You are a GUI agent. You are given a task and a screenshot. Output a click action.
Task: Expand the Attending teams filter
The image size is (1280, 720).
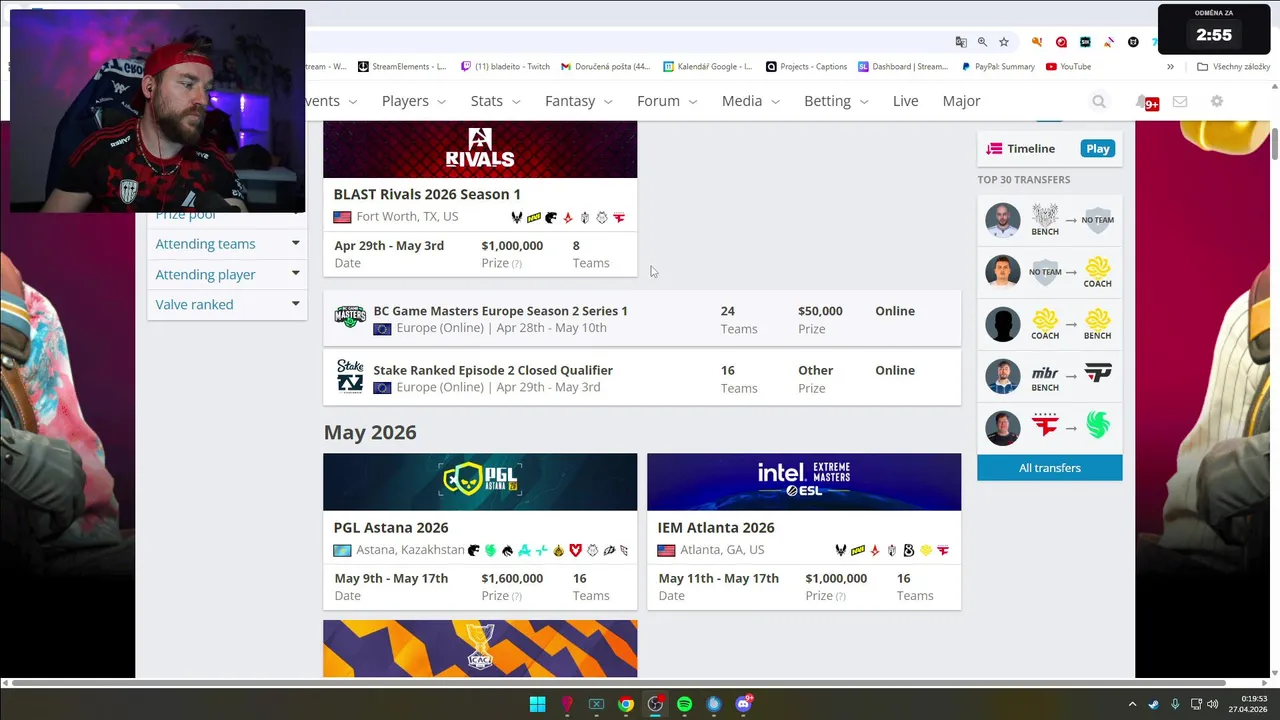[227, 244]
